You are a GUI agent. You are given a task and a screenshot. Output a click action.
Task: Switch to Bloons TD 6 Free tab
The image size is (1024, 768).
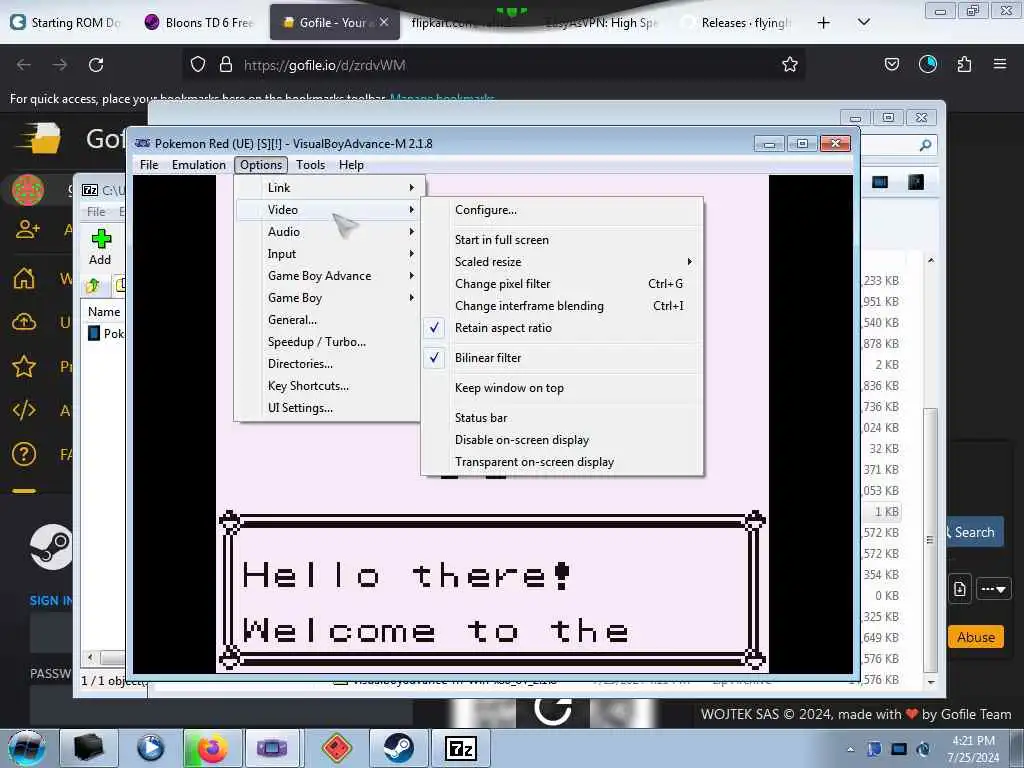tap(199, 23)
